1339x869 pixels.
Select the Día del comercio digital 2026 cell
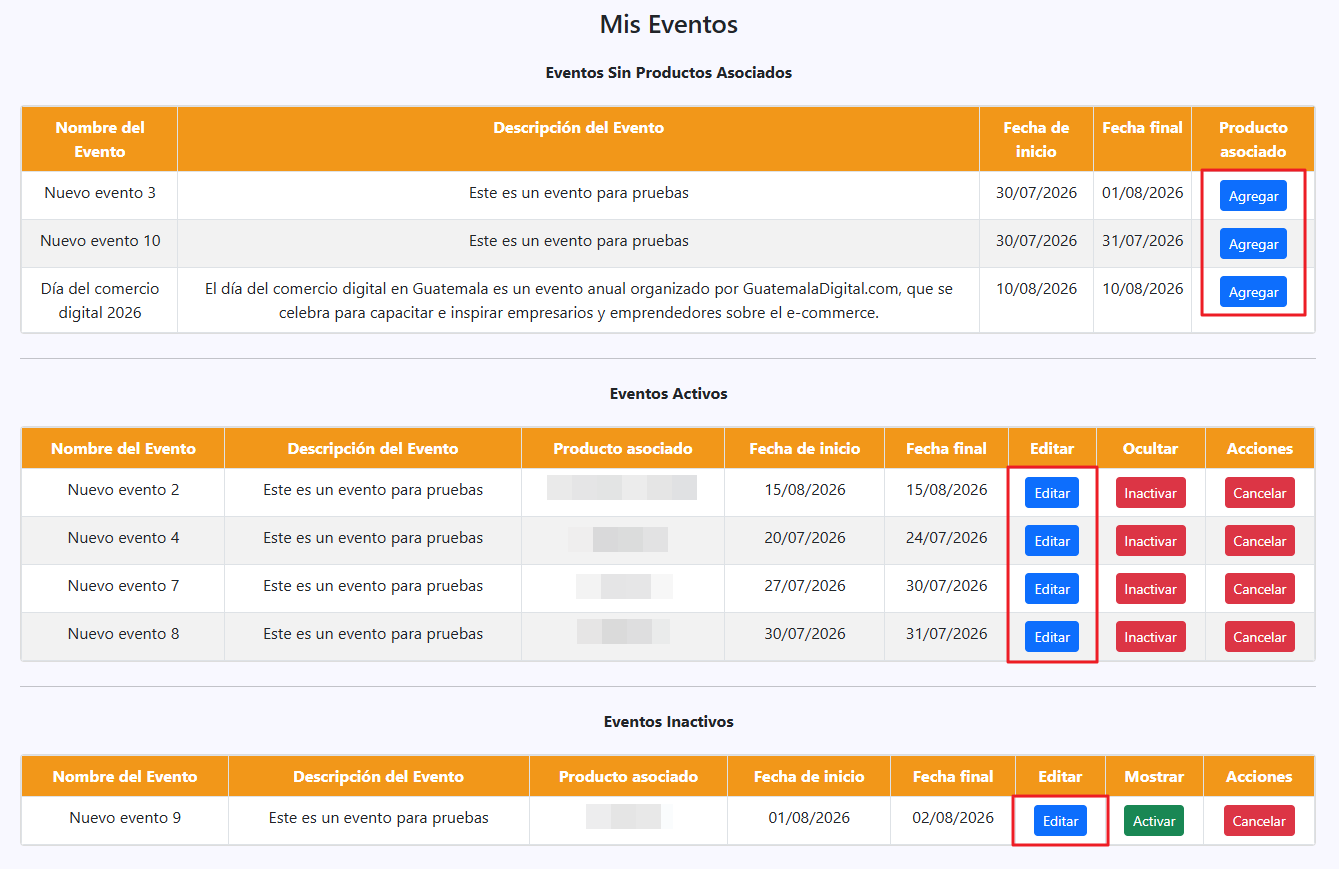tap(100, 300)
